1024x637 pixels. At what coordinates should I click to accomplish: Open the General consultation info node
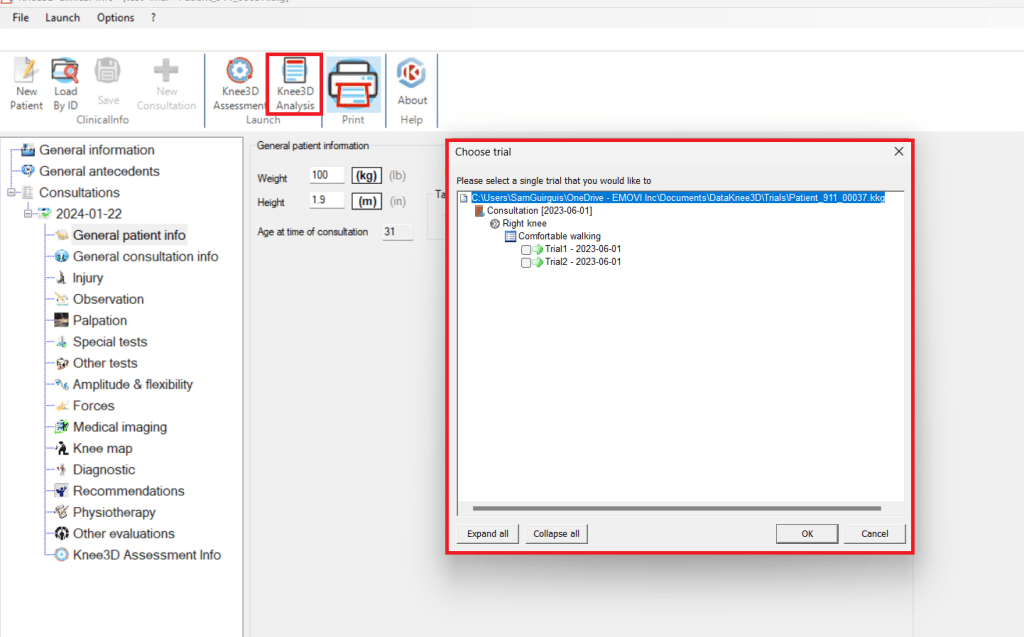pos(146,257)
